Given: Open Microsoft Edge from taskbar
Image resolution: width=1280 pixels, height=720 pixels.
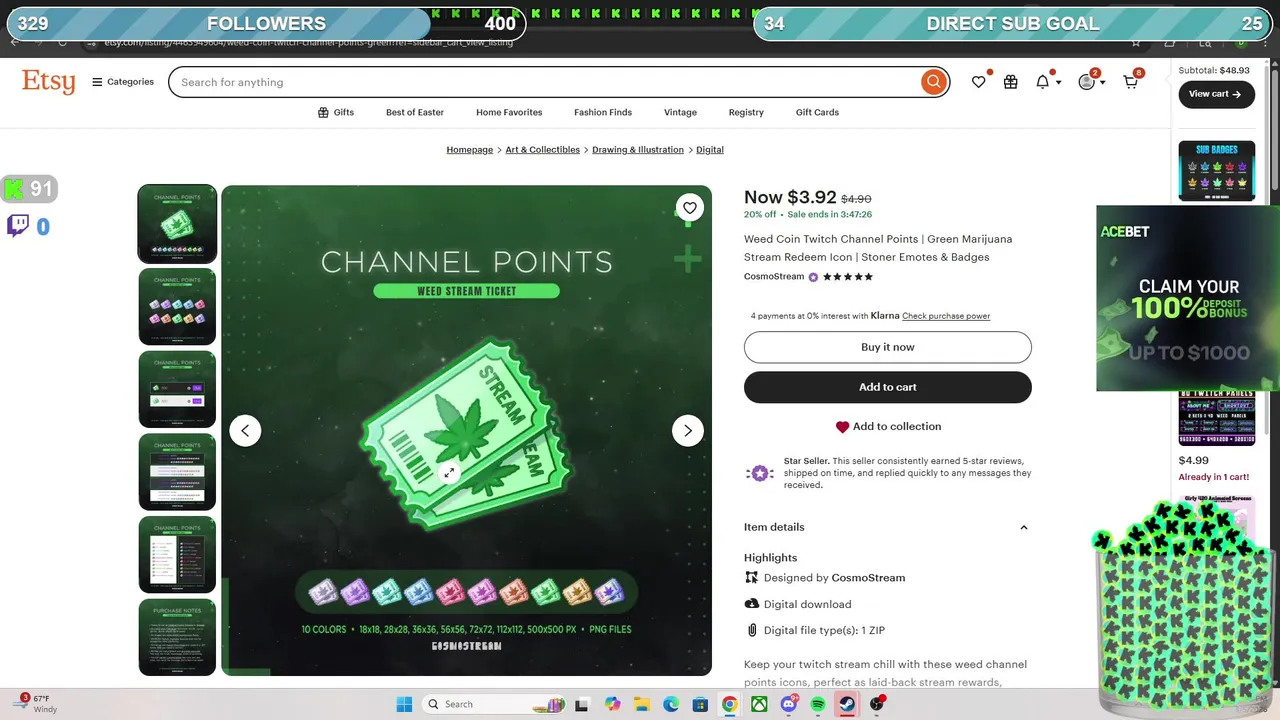Looking at the screenshot, I should [671, 704].
